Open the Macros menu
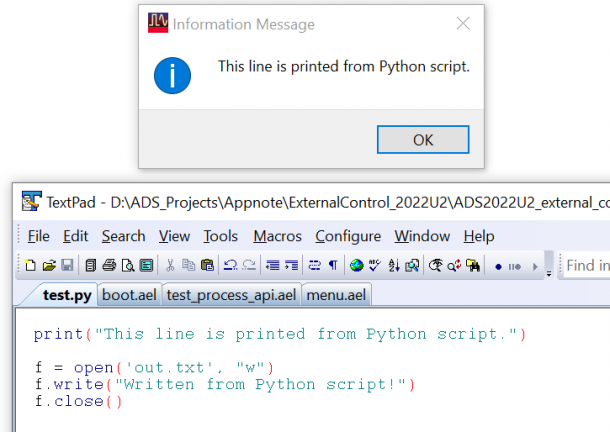The height and width of the screenshot is (432, 610). (277, 236)
